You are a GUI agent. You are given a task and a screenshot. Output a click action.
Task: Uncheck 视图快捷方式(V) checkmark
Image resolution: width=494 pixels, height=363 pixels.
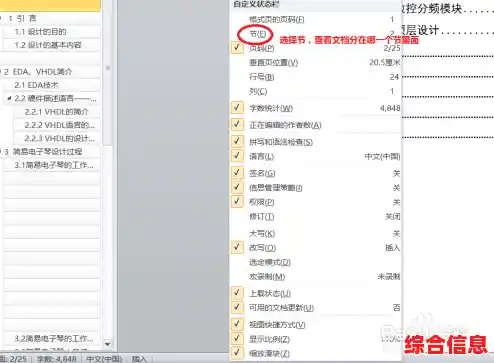(237, 324)
